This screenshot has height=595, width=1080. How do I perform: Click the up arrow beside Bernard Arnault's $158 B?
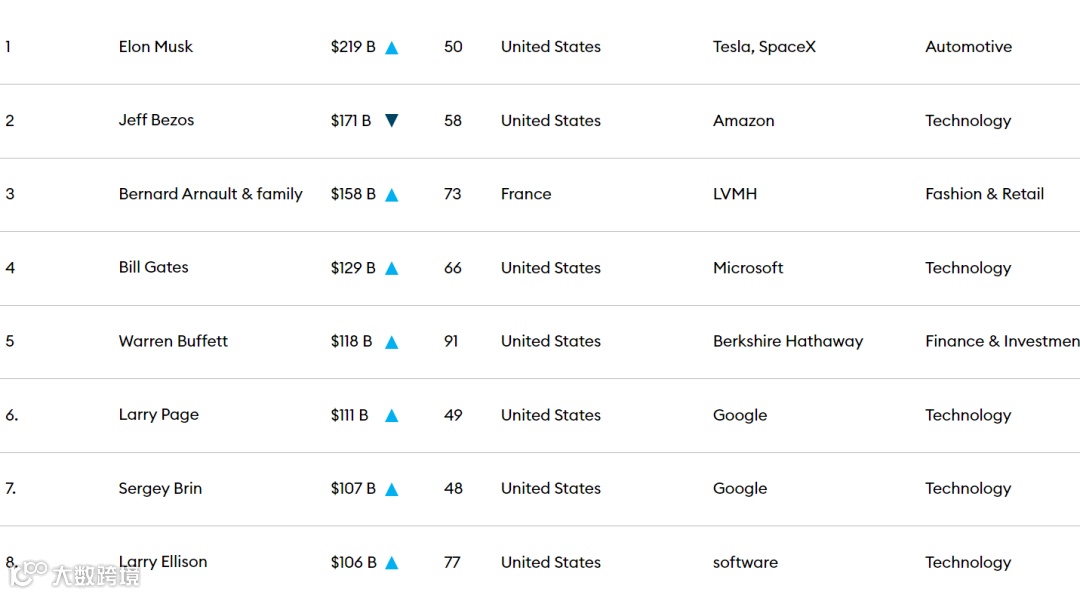click(x=392, y=195)
